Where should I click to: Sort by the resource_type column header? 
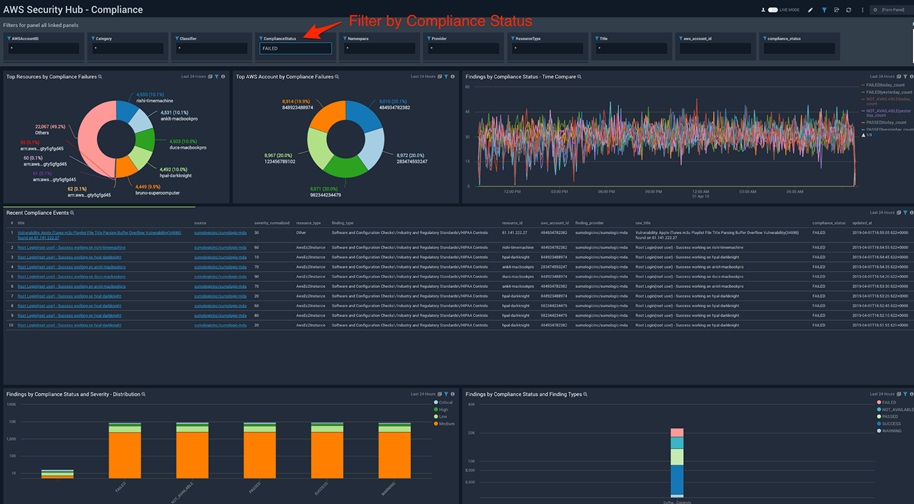click(308, 223)
